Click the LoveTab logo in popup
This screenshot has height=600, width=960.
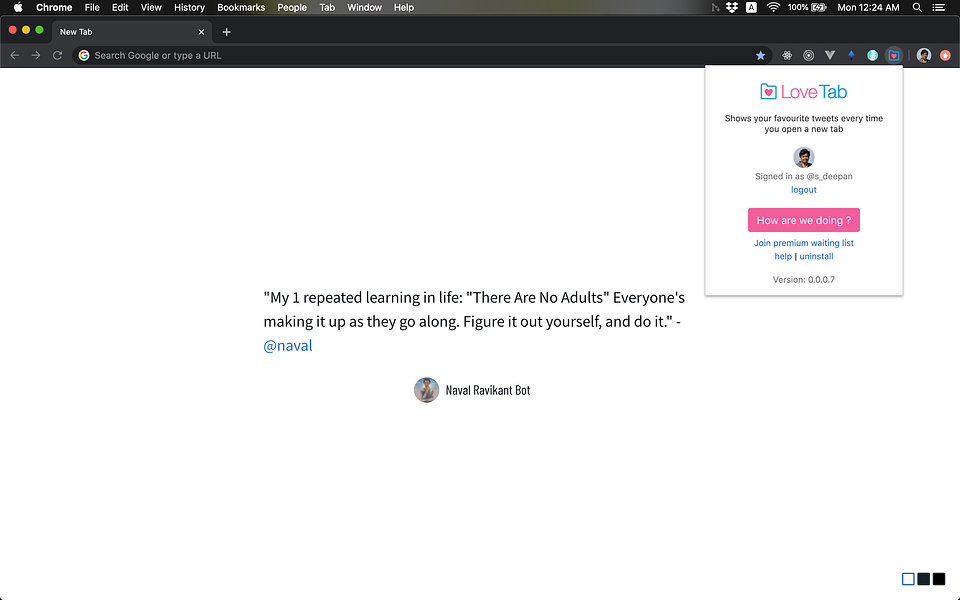pyautogui.click(x=803, y=92)
